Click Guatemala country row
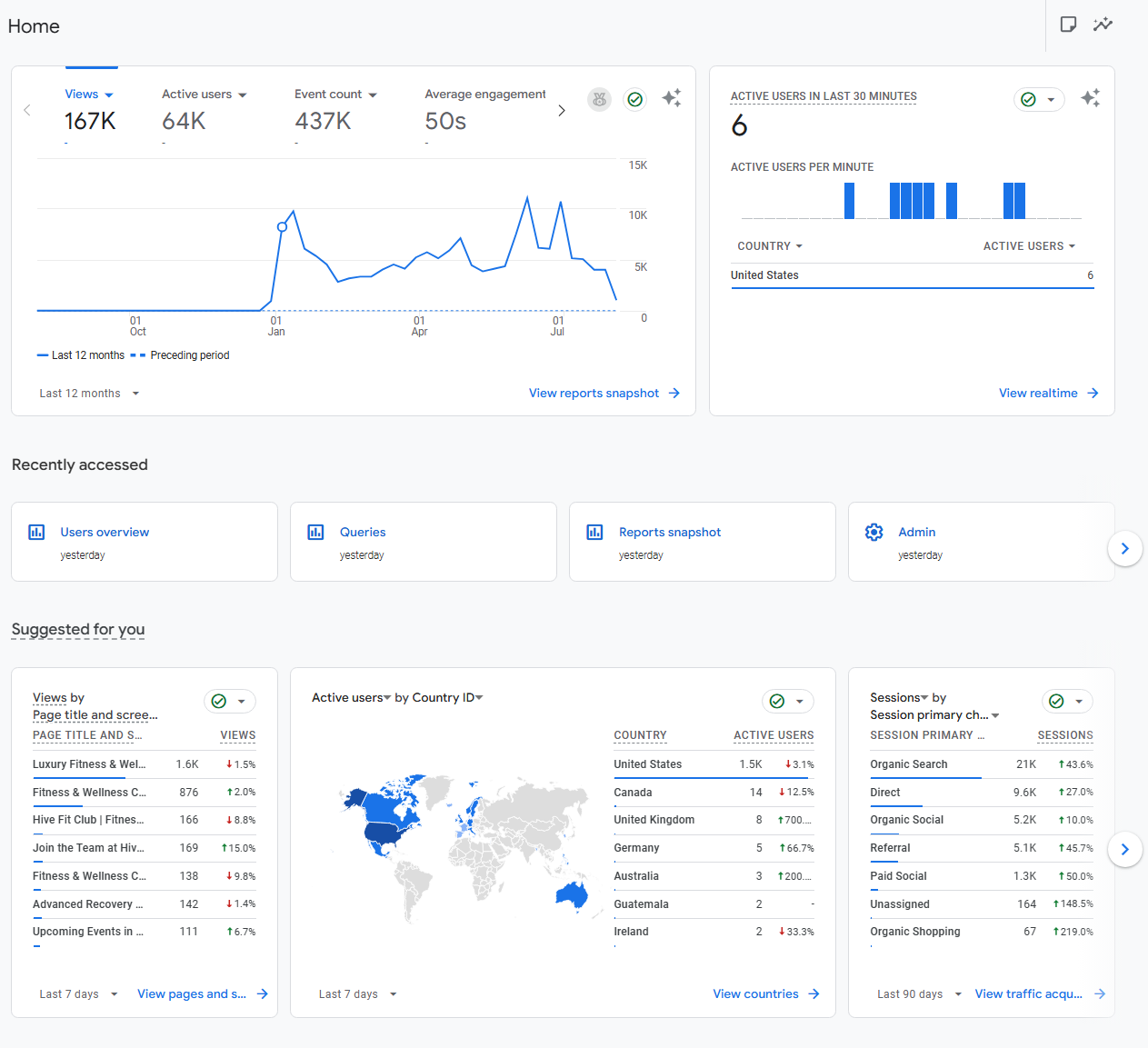This screenshot has height=1048, width=1148. point(714,904)
